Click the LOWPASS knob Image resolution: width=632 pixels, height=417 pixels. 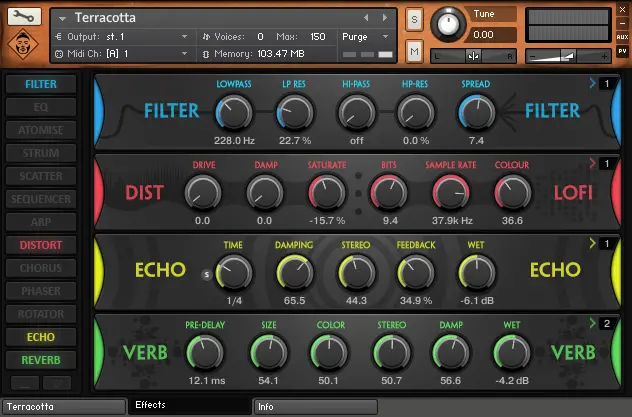coord(234,113)
